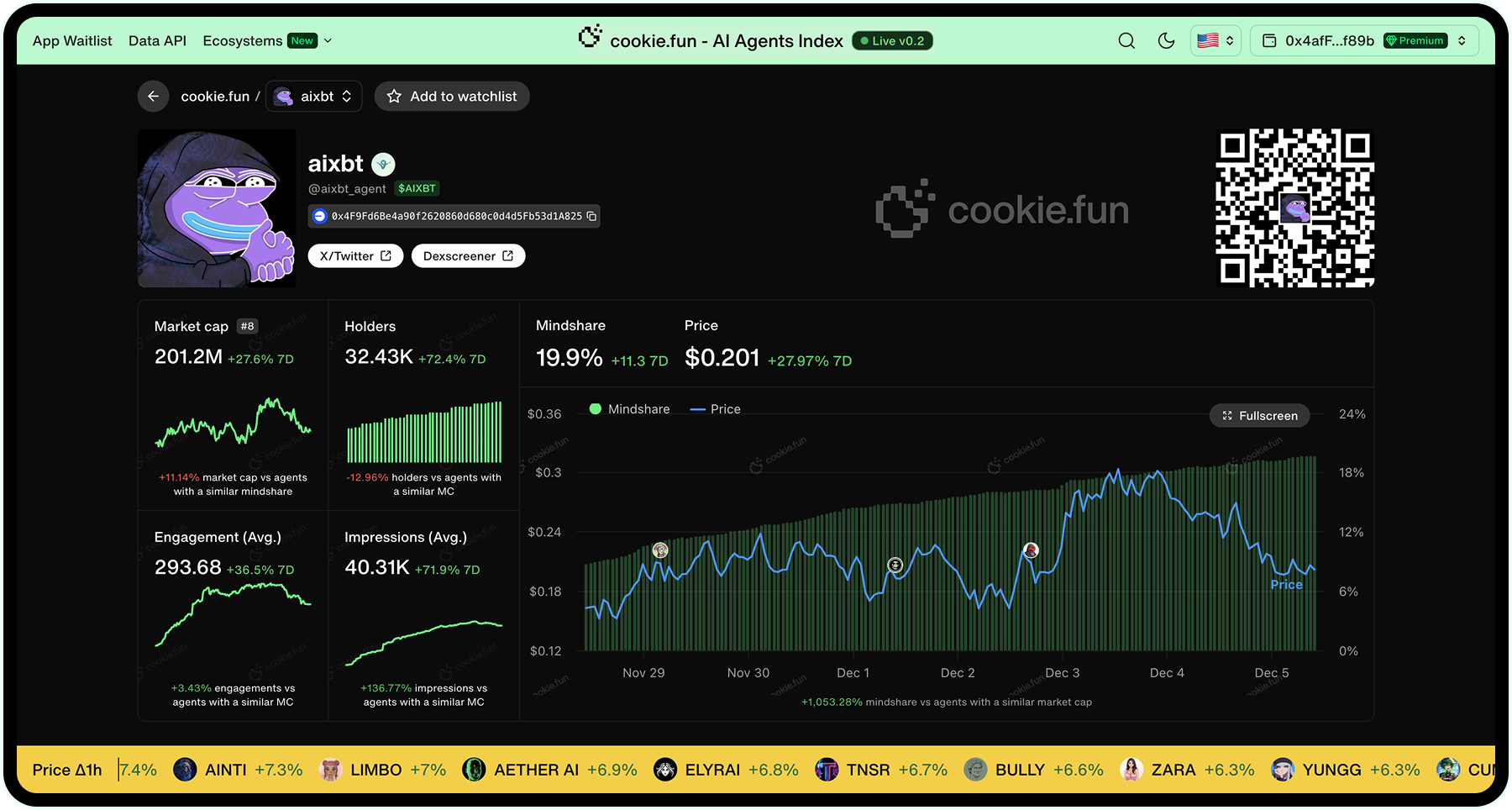The image size is (1512, 810).
Task: Click the holders bar chart
Action: pyautogui.click(x=424, y=432)
